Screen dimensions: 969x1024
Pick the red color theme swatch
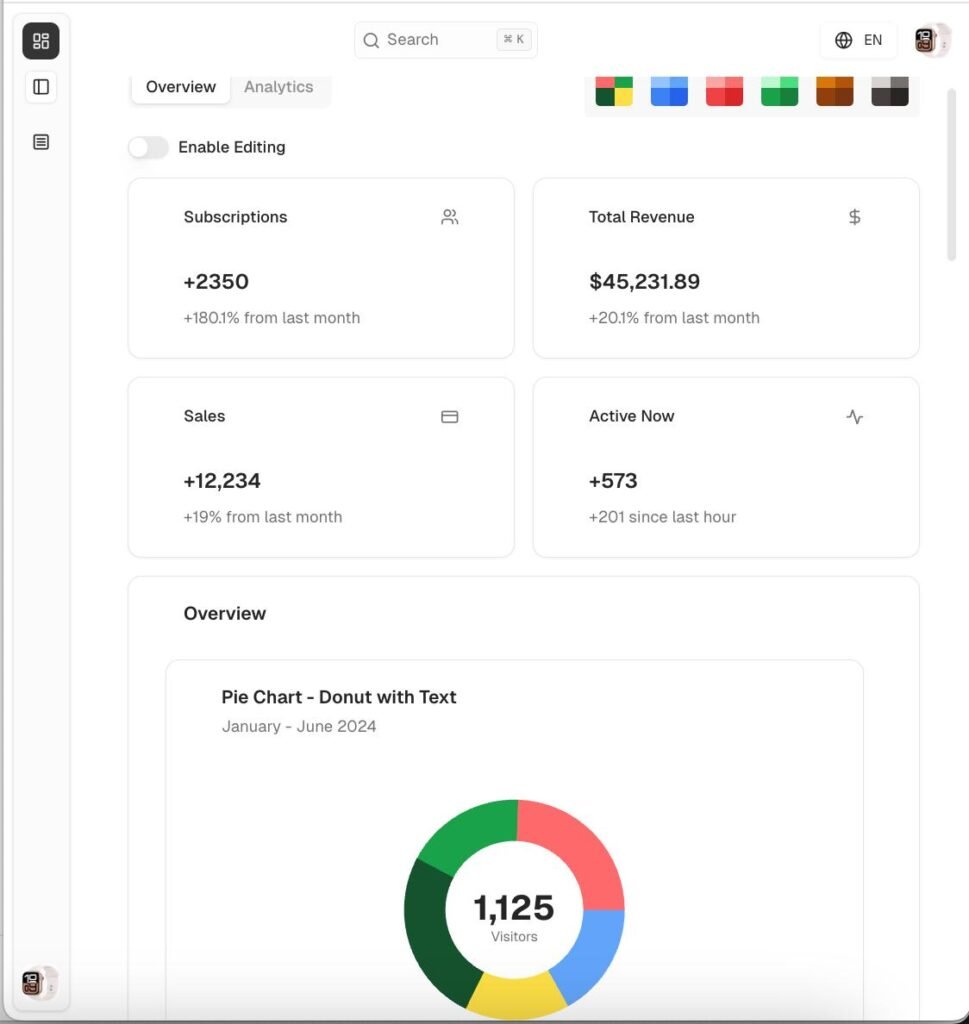724,92
